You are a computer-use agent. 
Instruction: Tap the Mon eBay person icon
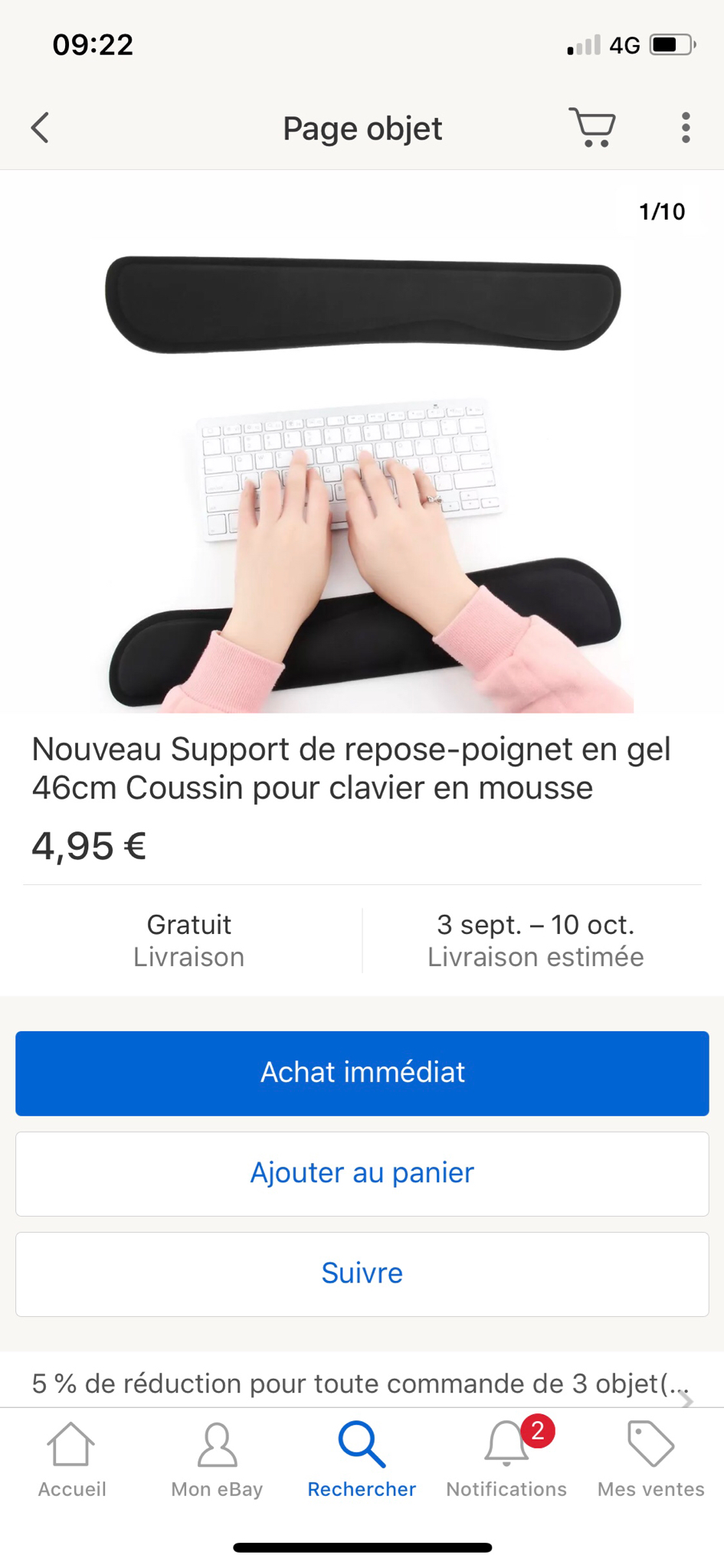point(217,1445)
